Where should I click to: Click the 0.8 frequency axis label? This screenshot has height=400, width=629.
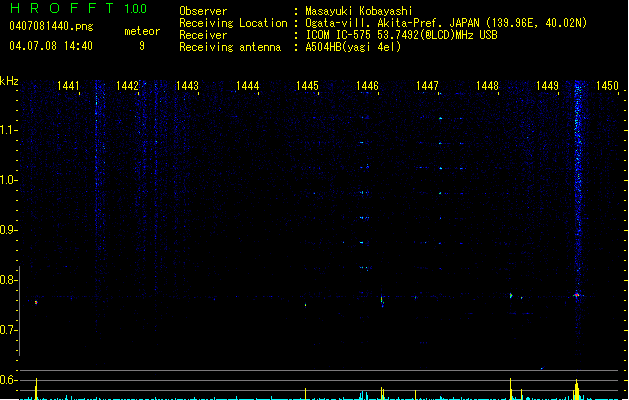click(x=8, y=280)
